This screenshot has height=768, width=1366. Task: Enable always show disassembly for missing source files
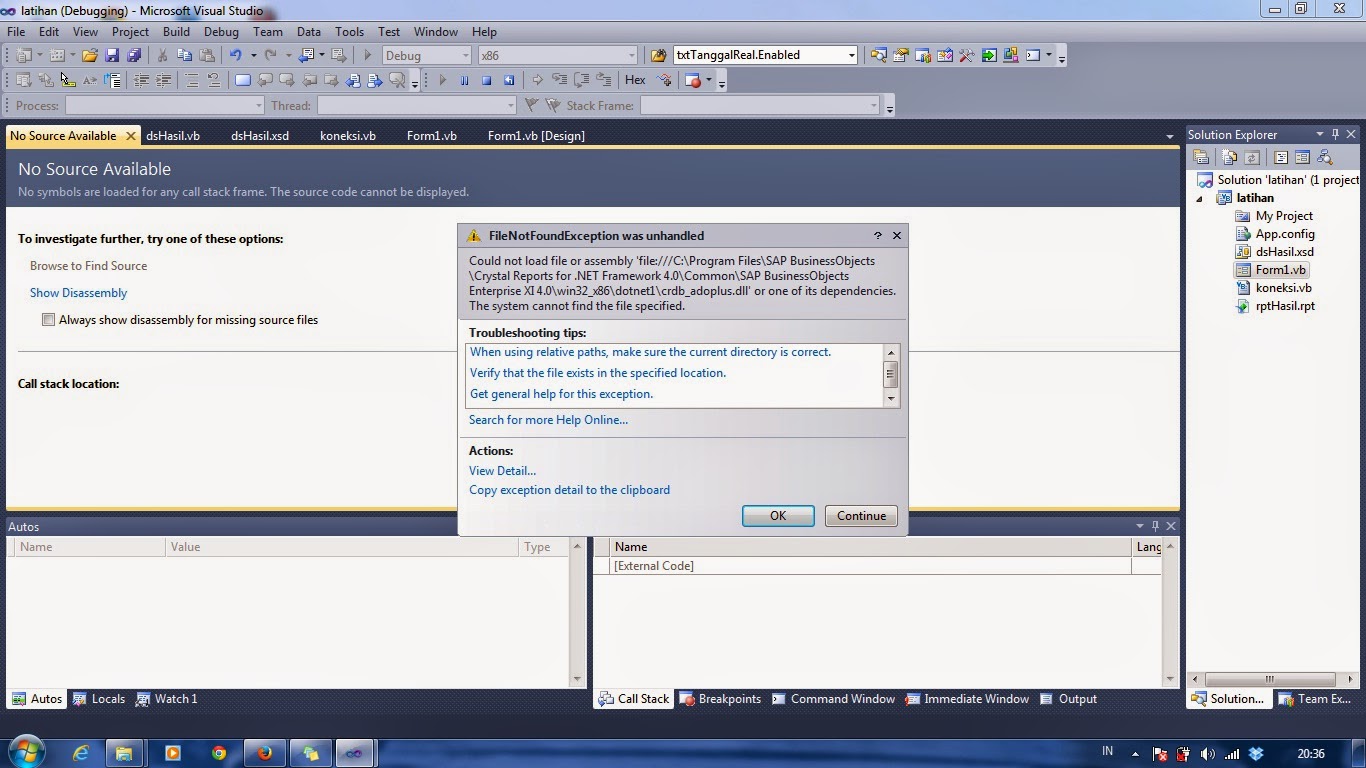click(x=48, y=319)
